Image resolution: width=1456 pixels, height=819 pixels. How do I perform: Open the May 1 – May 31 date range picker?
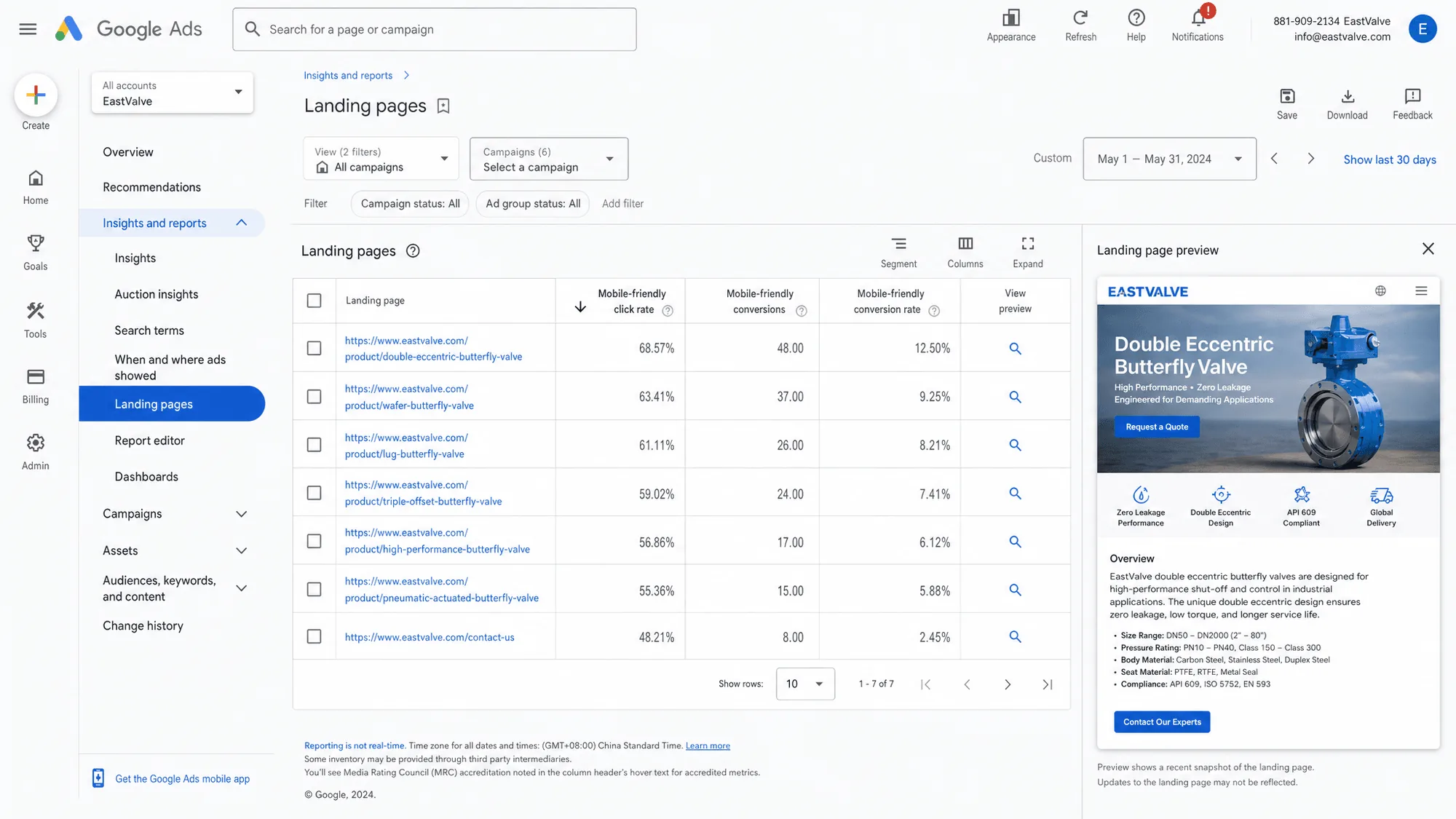click(1169, 159)
